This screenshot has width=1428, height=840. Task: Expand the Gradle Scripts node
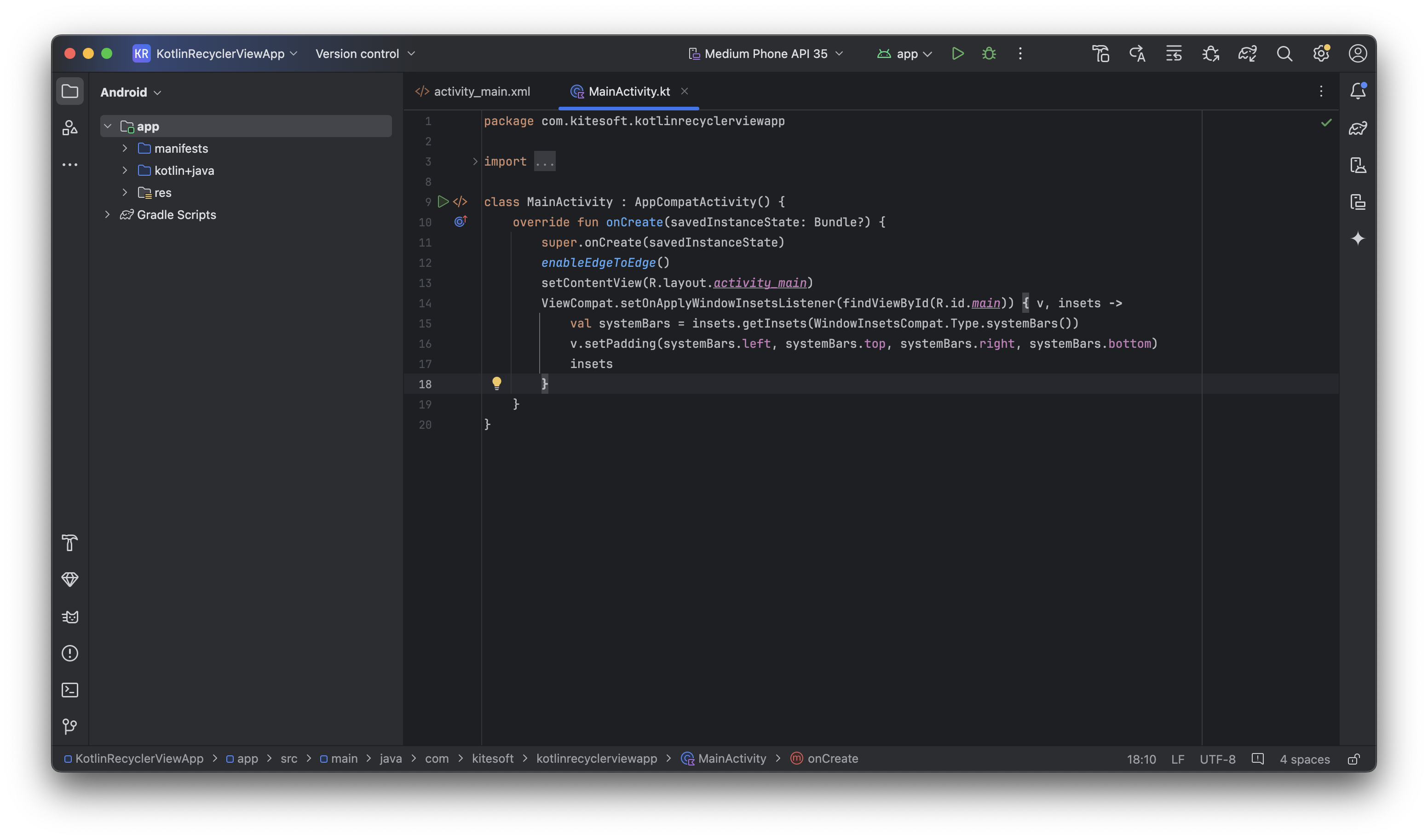107,215
